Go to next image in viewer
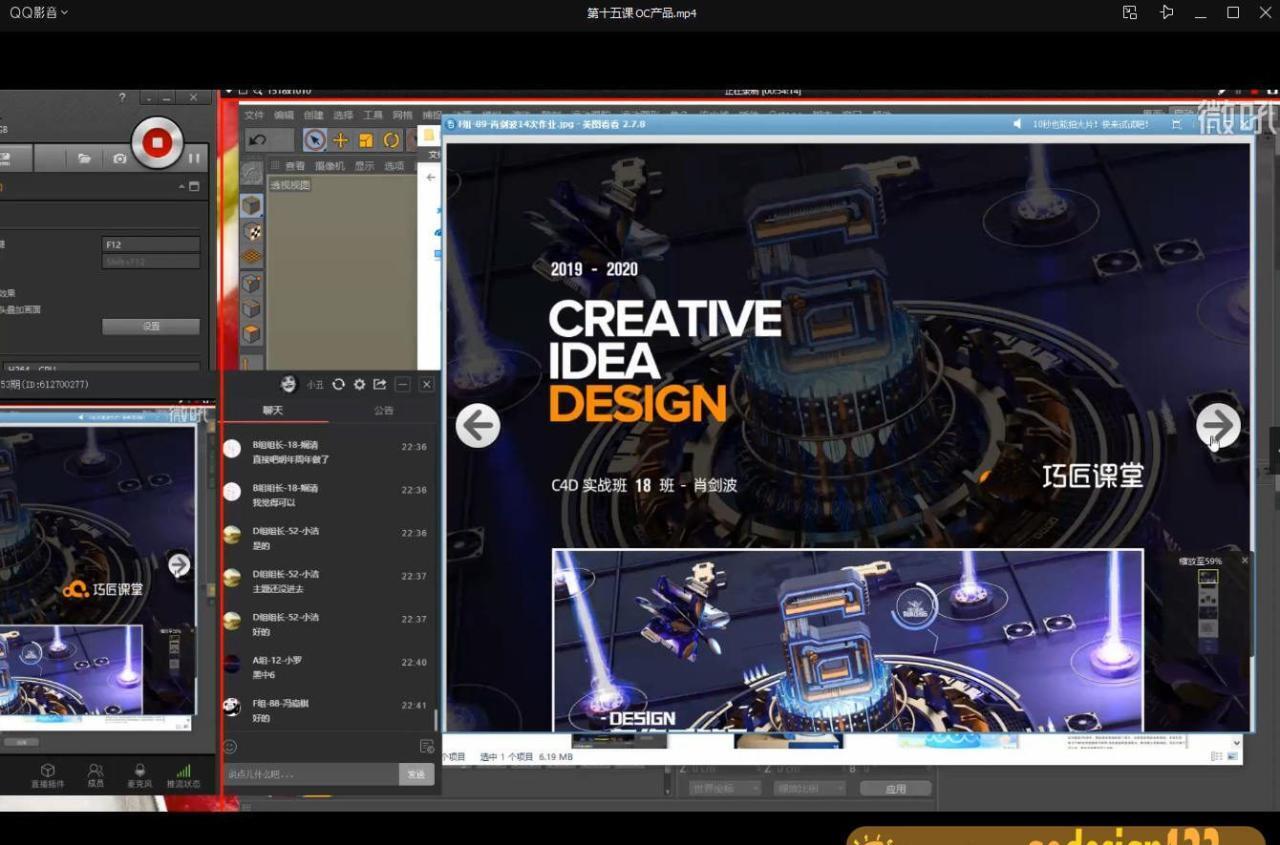 coord(1218,426)
